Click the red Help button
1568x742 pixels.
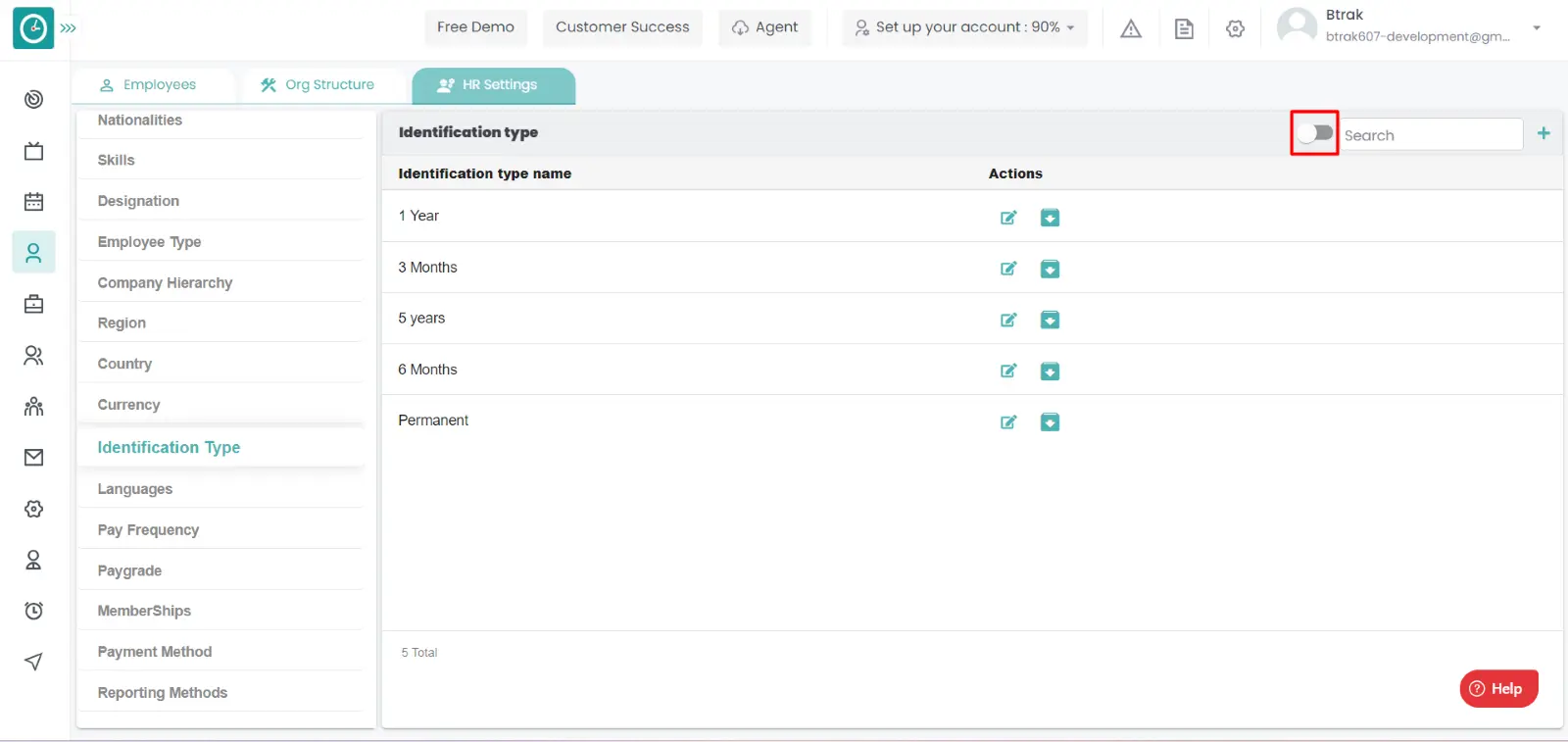click(1498, 688)
